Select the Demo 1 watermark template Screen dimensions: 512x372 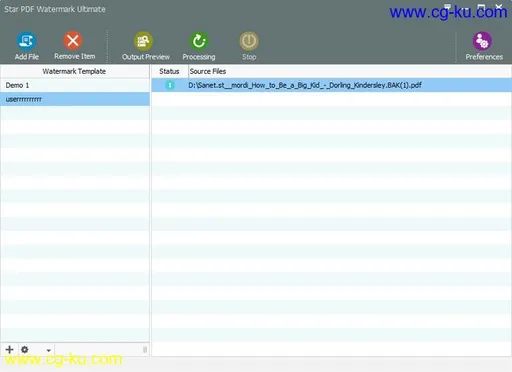tap(75, 85)
